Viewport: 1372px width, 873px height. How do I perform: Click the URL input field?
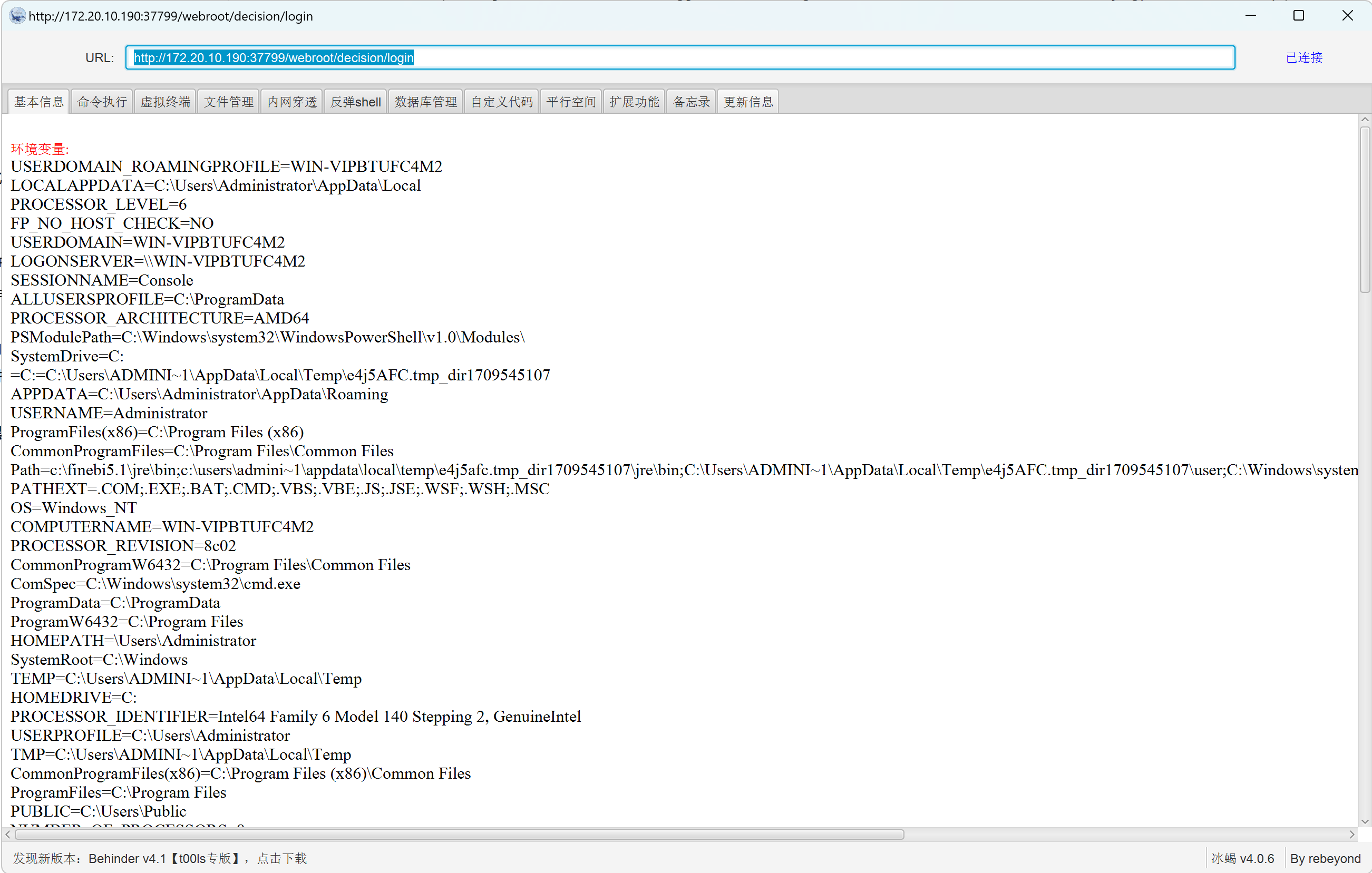pyautogui.click(x=680, y=57)
